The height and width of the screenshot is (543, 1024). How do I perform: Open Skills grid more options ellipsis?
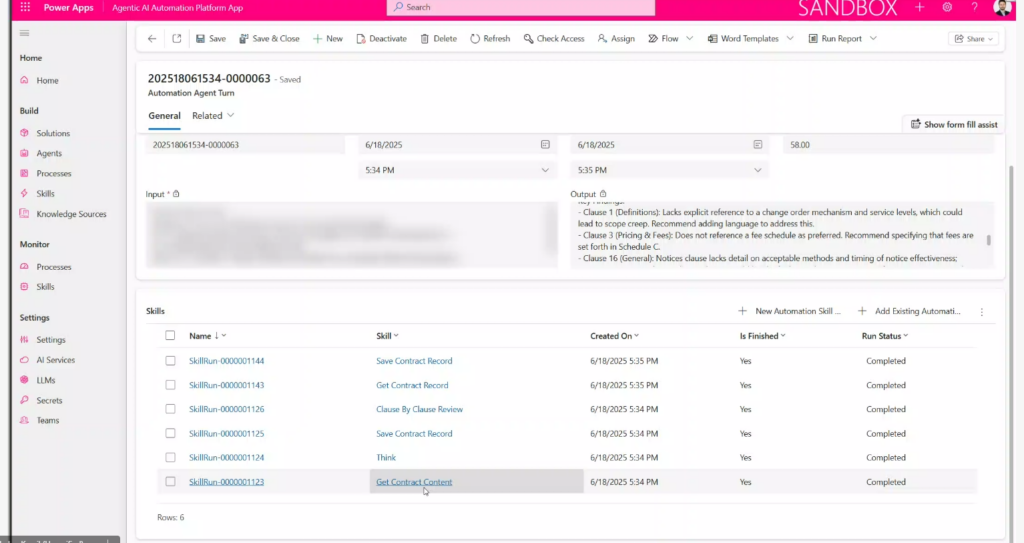point(982,312)
